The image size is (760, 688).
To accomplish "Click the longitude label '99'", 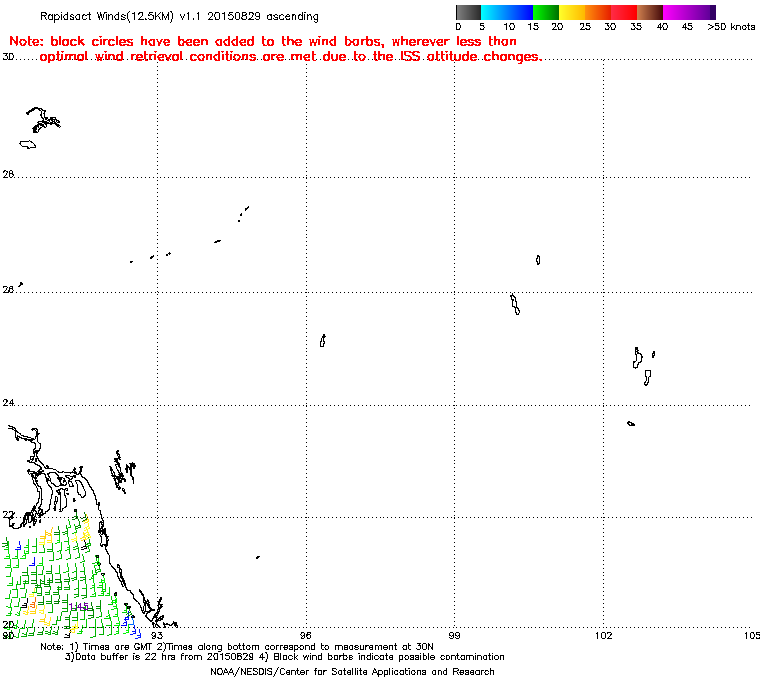I will pos(454,635).
